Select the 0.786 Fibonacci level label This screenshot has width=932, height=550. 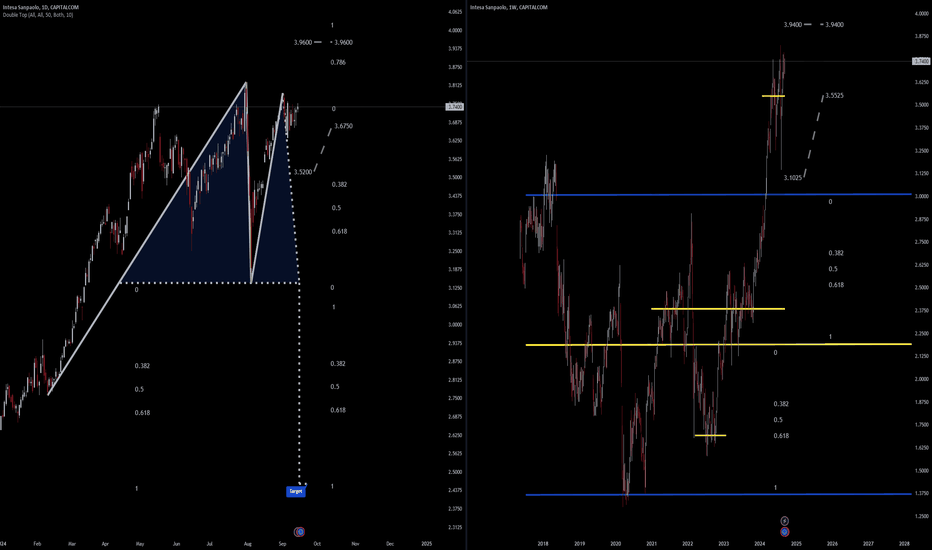pos(338,62)
